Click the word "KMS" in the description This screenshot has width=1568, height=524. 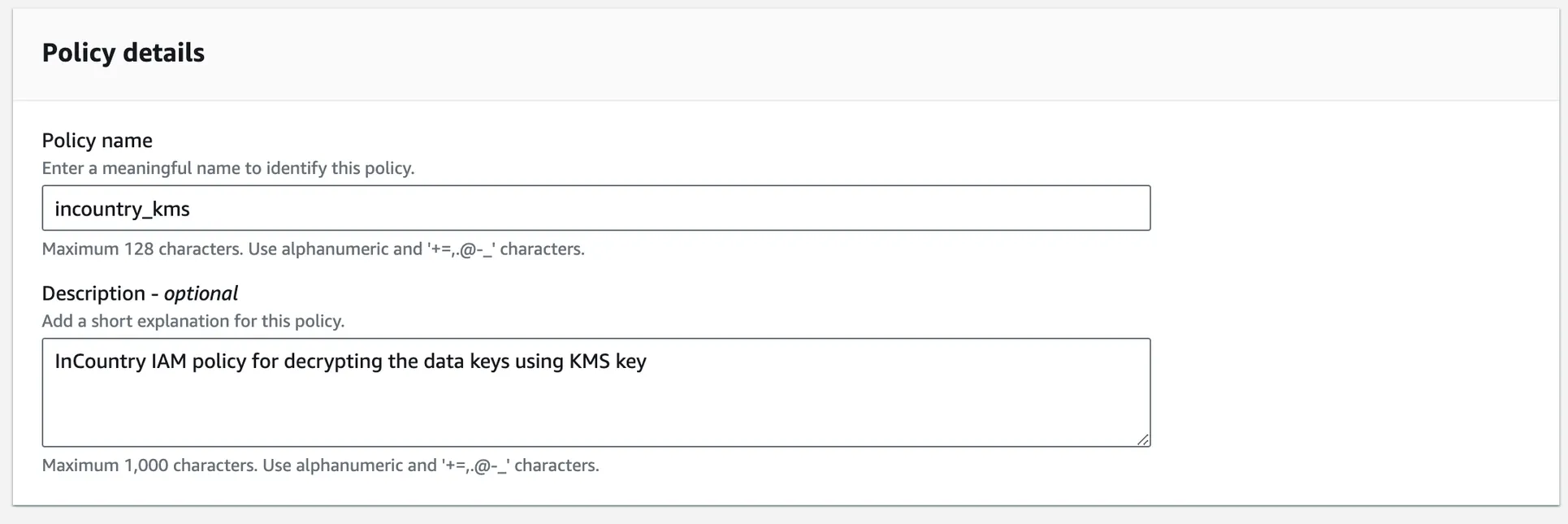pyautogui.click(x=589, y=362)
